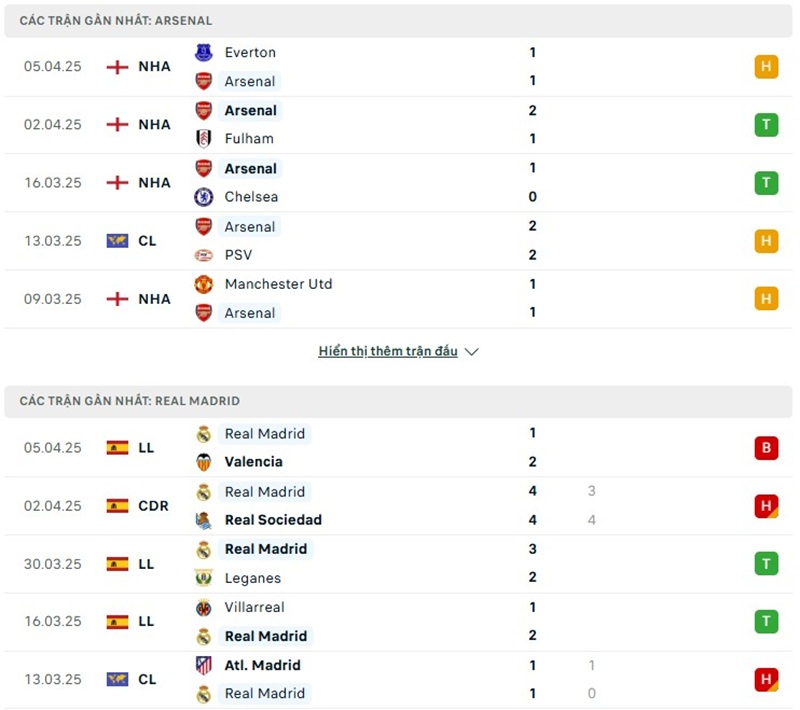800x710 pixels.
Task: Click the Villarreal club crest icon
Action: click(x=204, y=608)
